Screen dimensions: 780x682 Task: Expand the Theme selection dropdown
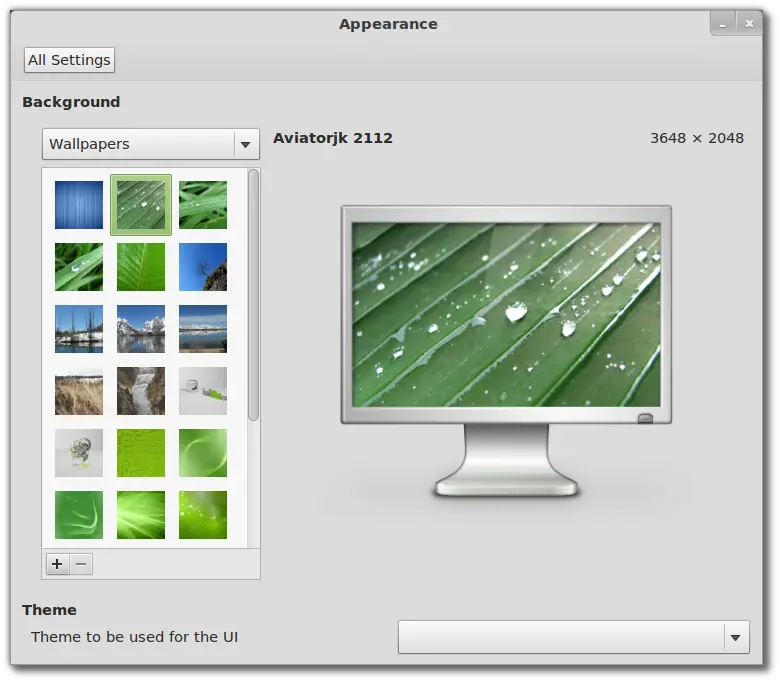(574, 637)
